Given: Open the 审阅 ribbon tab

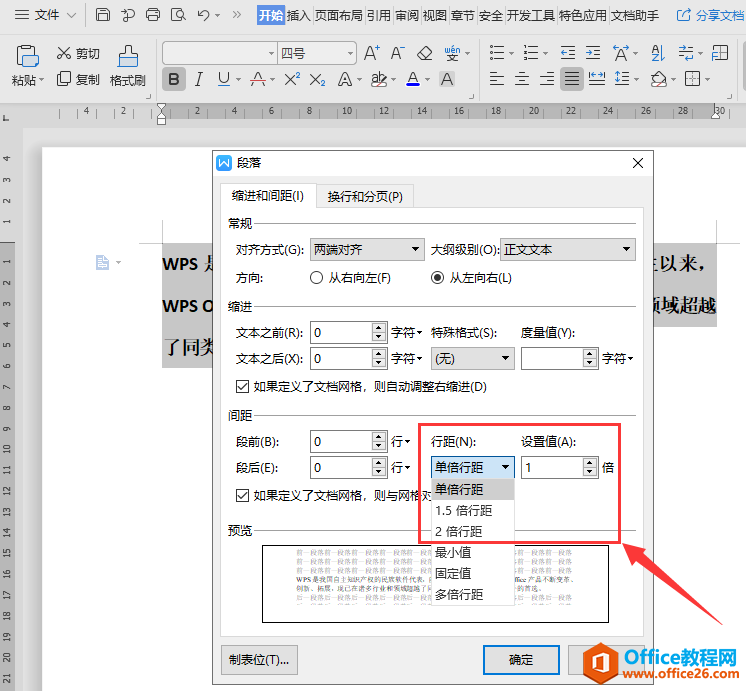Looking at the screenshot, I should point(407,15).
